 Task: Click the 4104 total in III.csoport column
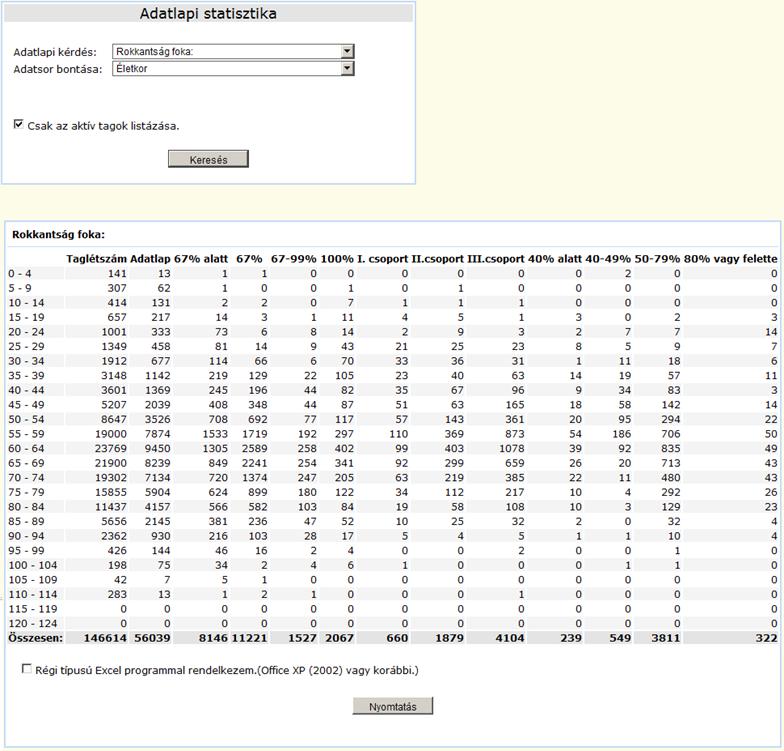[x=510, y=638]
